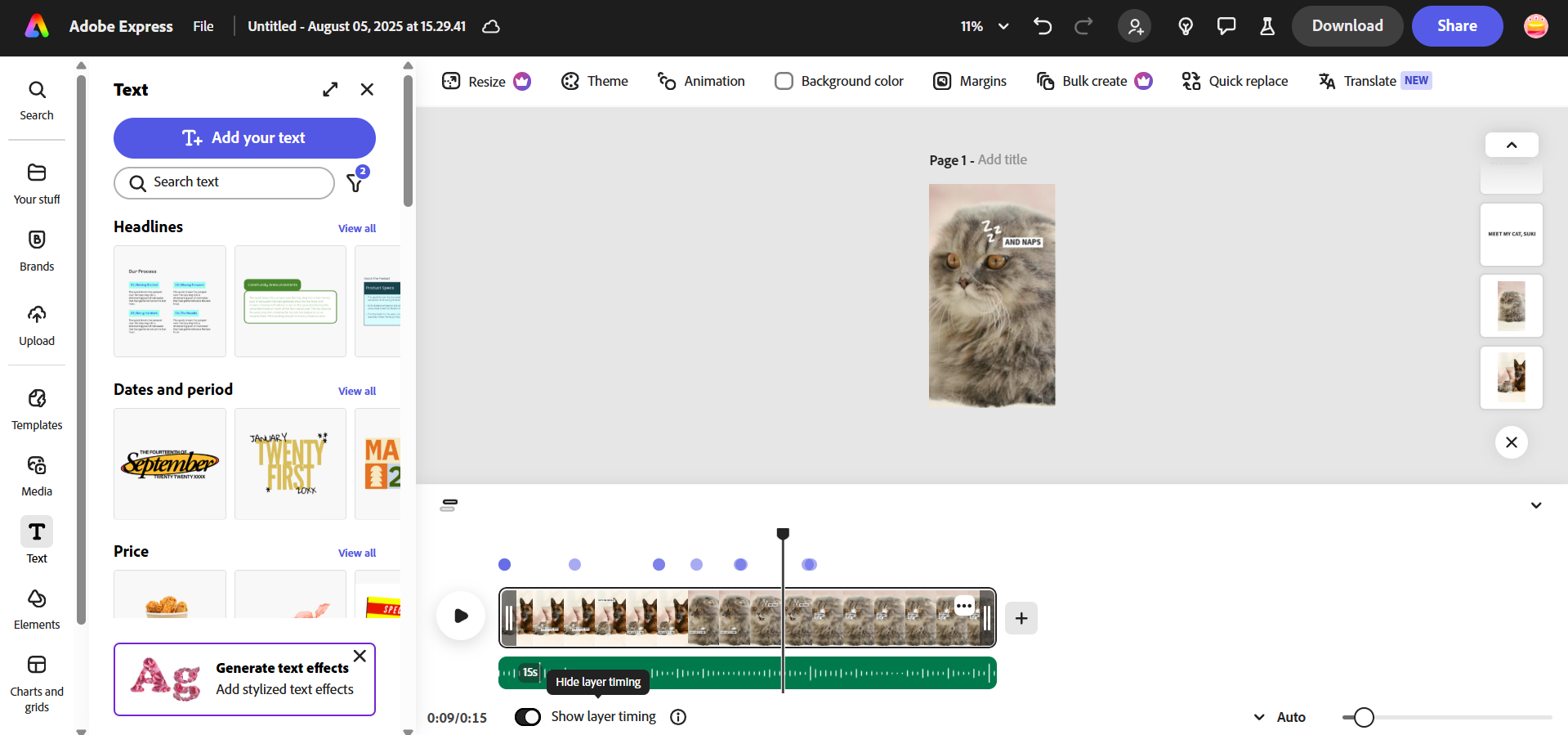Click the Add title page field
Image resolution: width=1568 pixels, height=735 pixels.
pyautogui.click(x=1003, y=159)
